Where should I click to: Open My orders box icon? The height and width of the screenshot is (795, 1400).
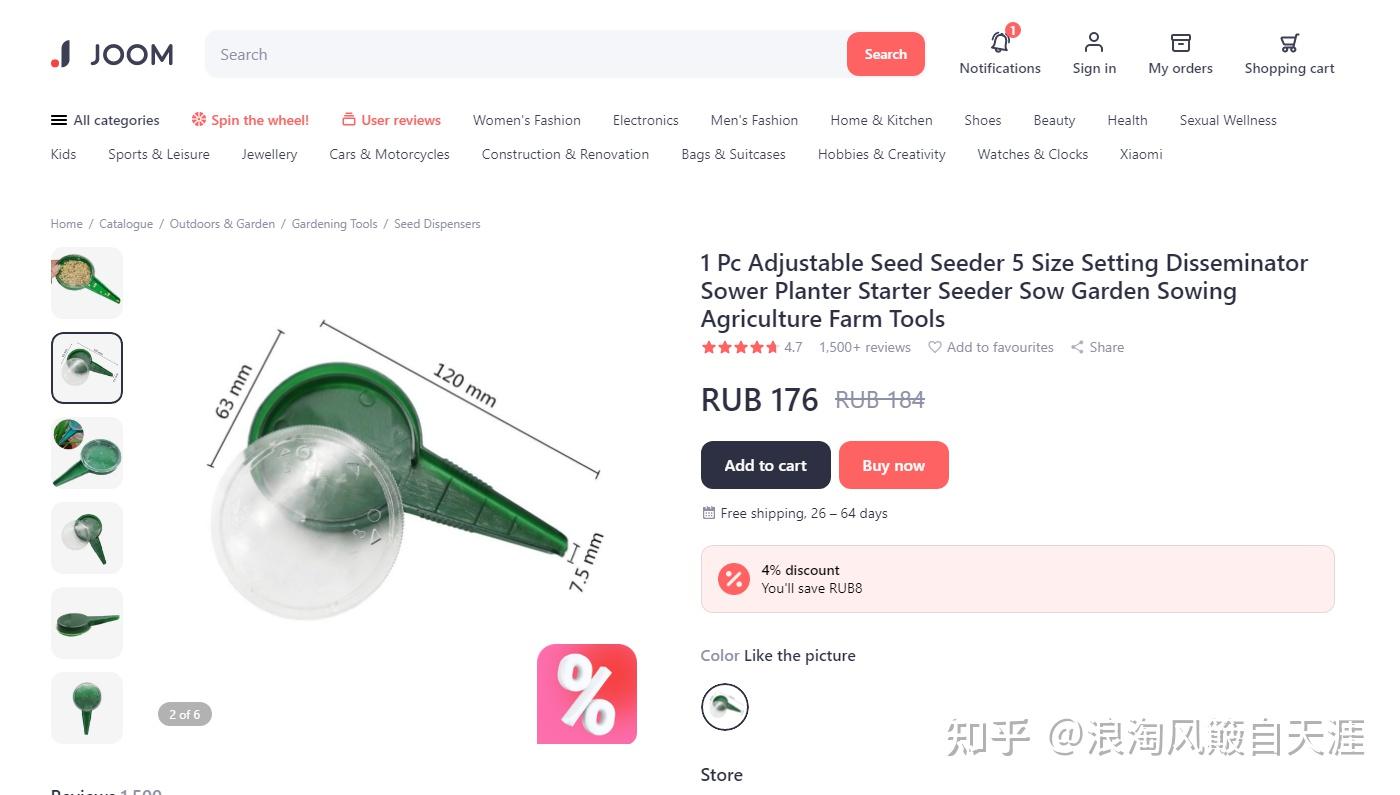click(1180, 42)
